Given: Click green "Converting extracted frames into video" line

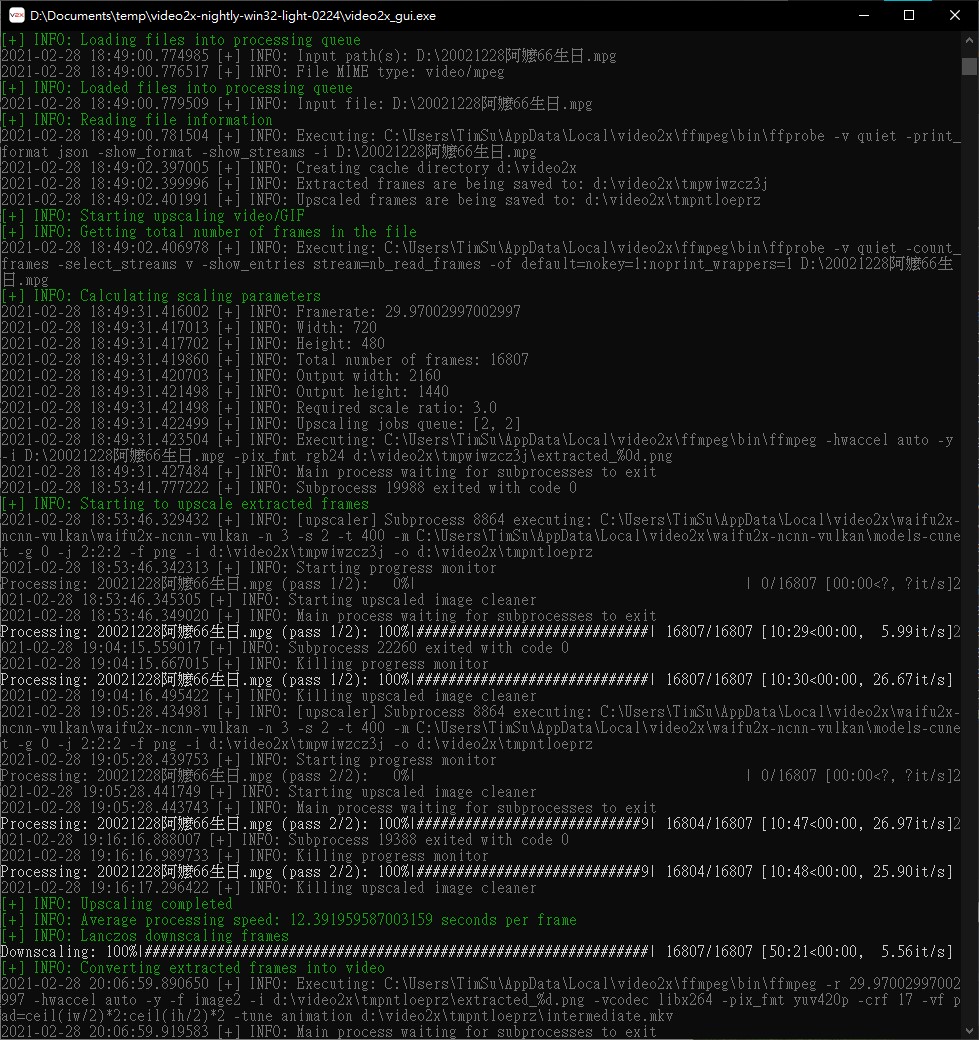Looking at the screenshot, I should coord(193,968).
